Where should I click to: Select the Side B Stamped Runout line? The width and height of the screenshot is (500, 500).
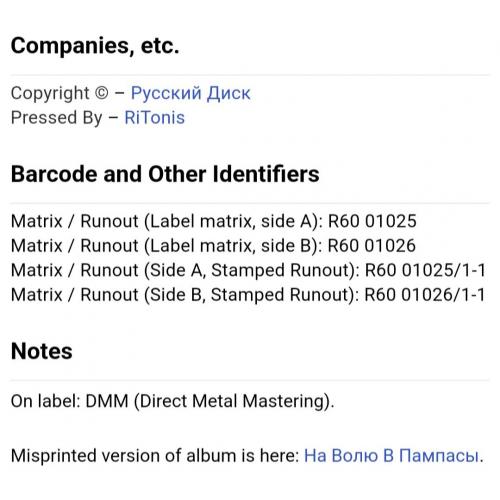click(x=248, y=295)
